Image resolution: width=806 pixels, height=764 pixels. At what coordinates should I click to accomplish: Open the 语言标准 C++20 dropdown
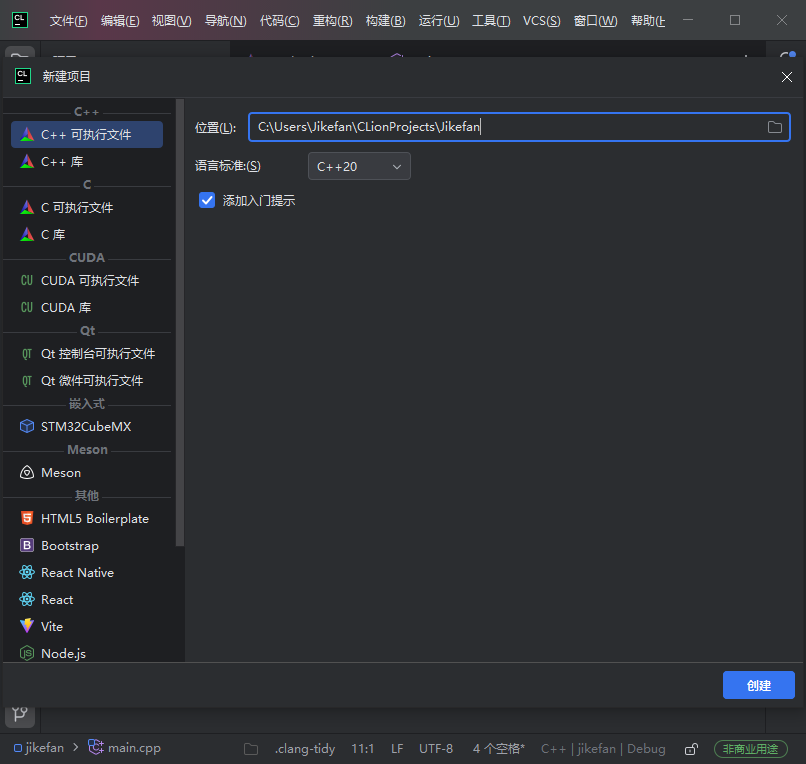click(359, 167)
